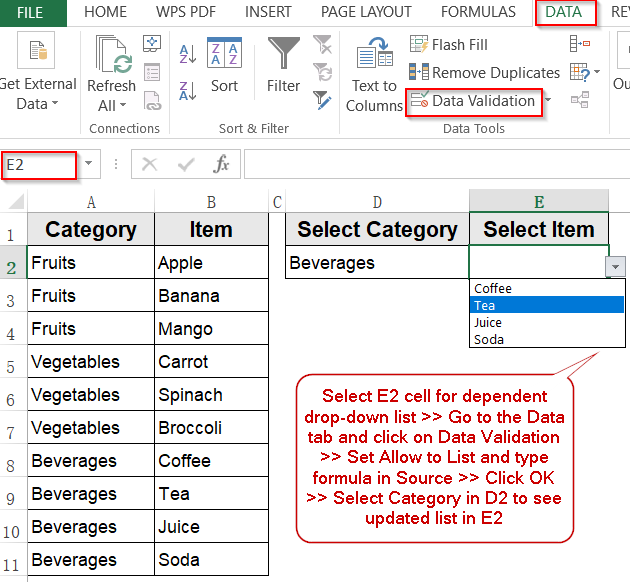Viewport: 630px width, 582px height.
Task: Click the Insert Function fx icon
Action: coord(222,164)
